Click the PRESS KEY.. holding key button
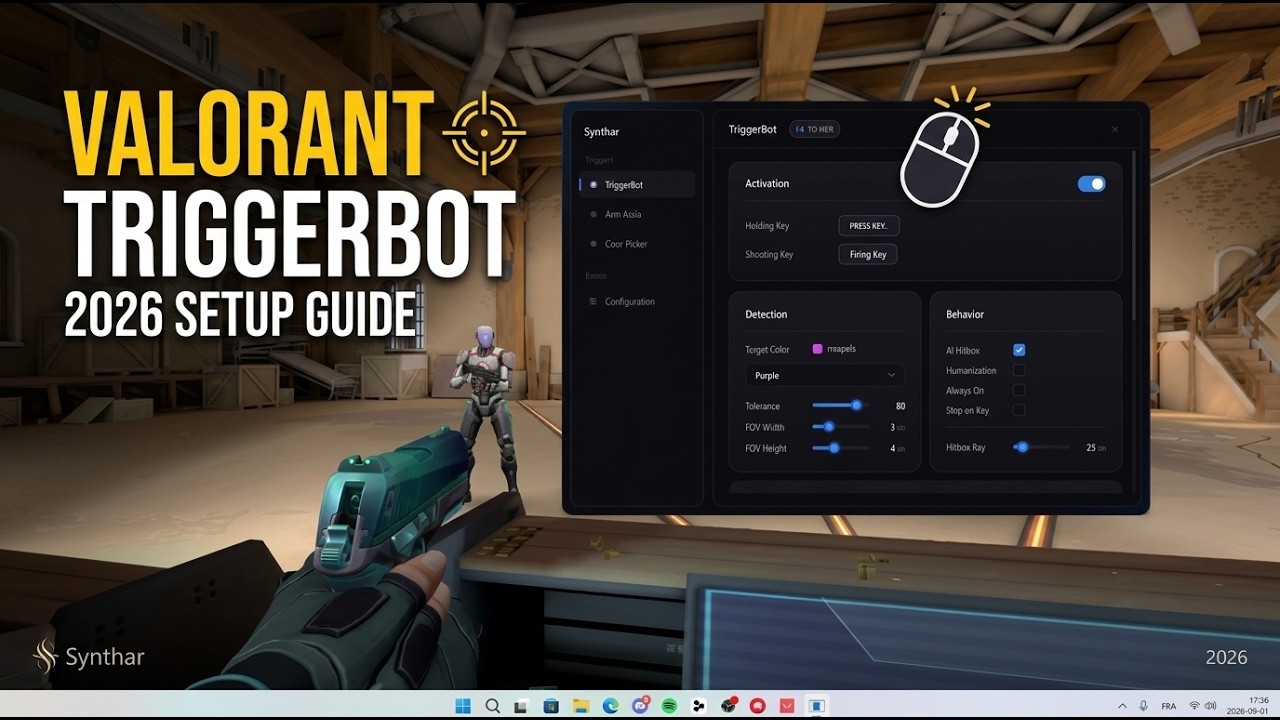The image size is (1280, 720). coord(868,226)
